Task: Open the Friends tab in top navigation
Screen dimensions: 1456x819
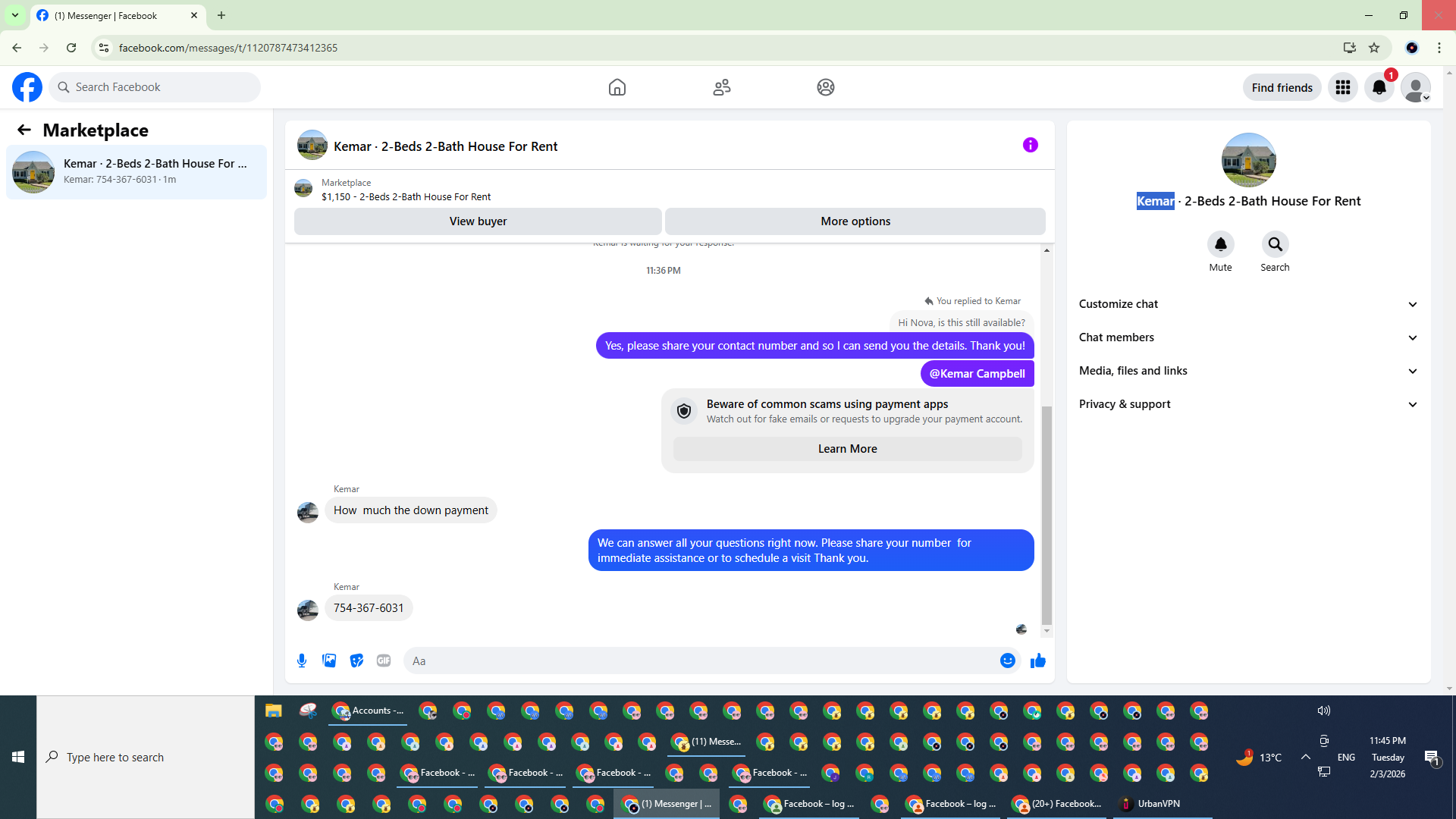Action: [721, 87]
